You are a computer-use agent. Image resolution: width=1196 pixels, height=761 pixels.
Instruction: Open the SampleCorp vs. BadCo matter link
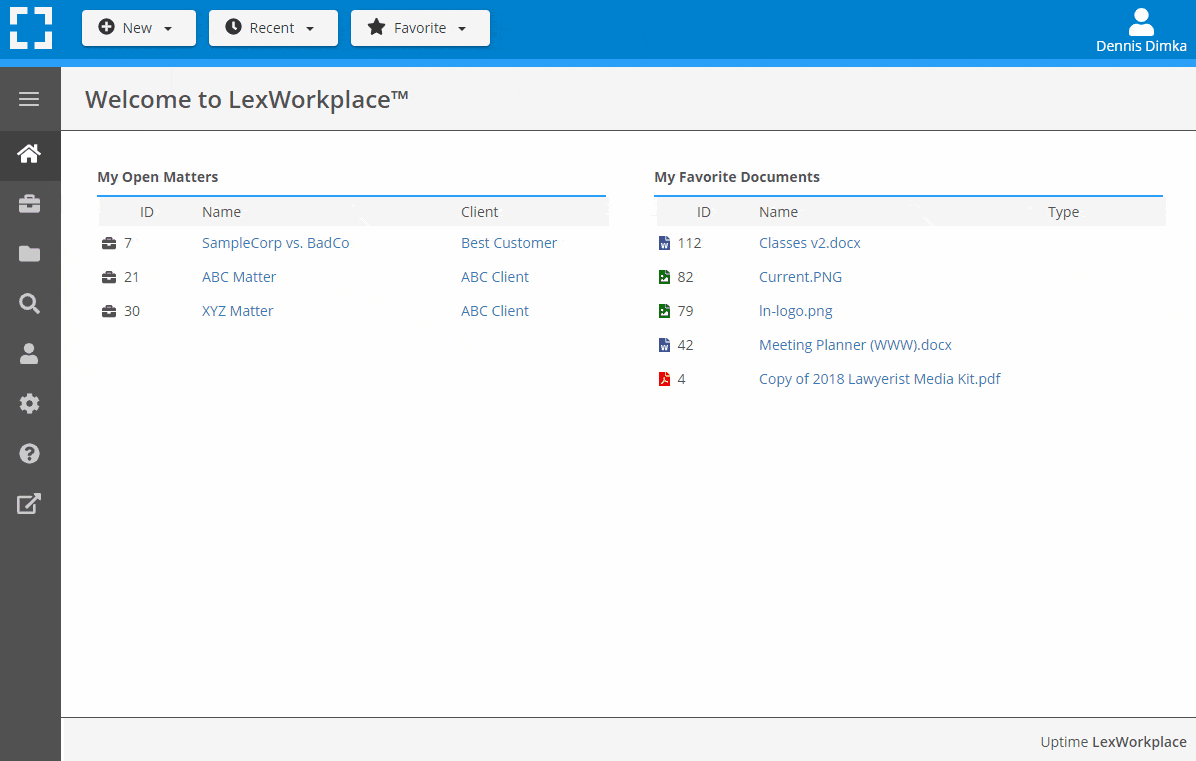pyautogui.click(x=275, y=242)
